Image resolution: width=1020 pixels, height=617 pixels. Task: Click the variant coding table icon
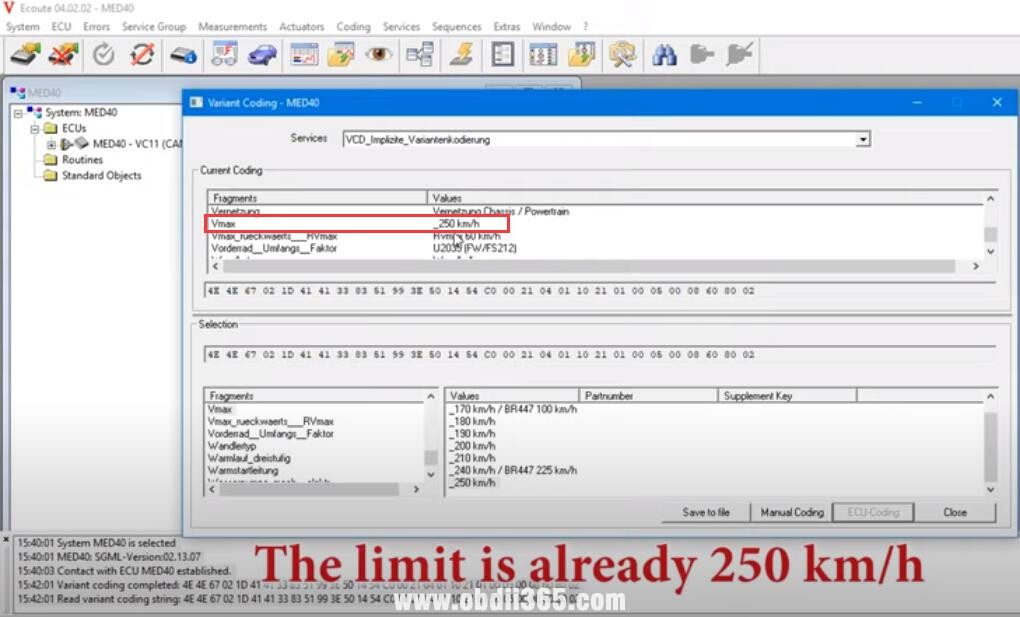pos(543,55)
